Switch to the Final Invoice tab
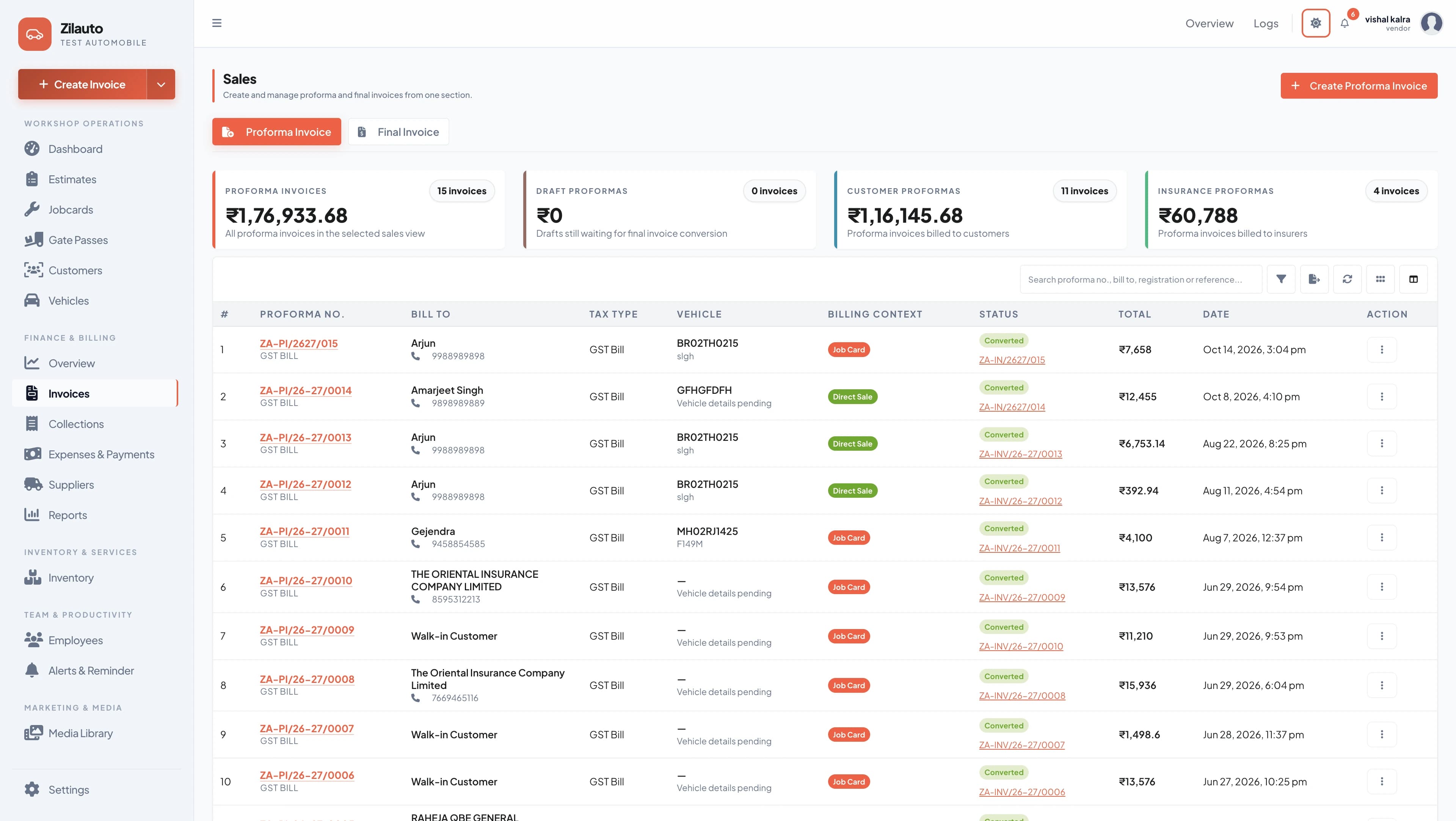 pyautogui.click(x=399, y=132)
